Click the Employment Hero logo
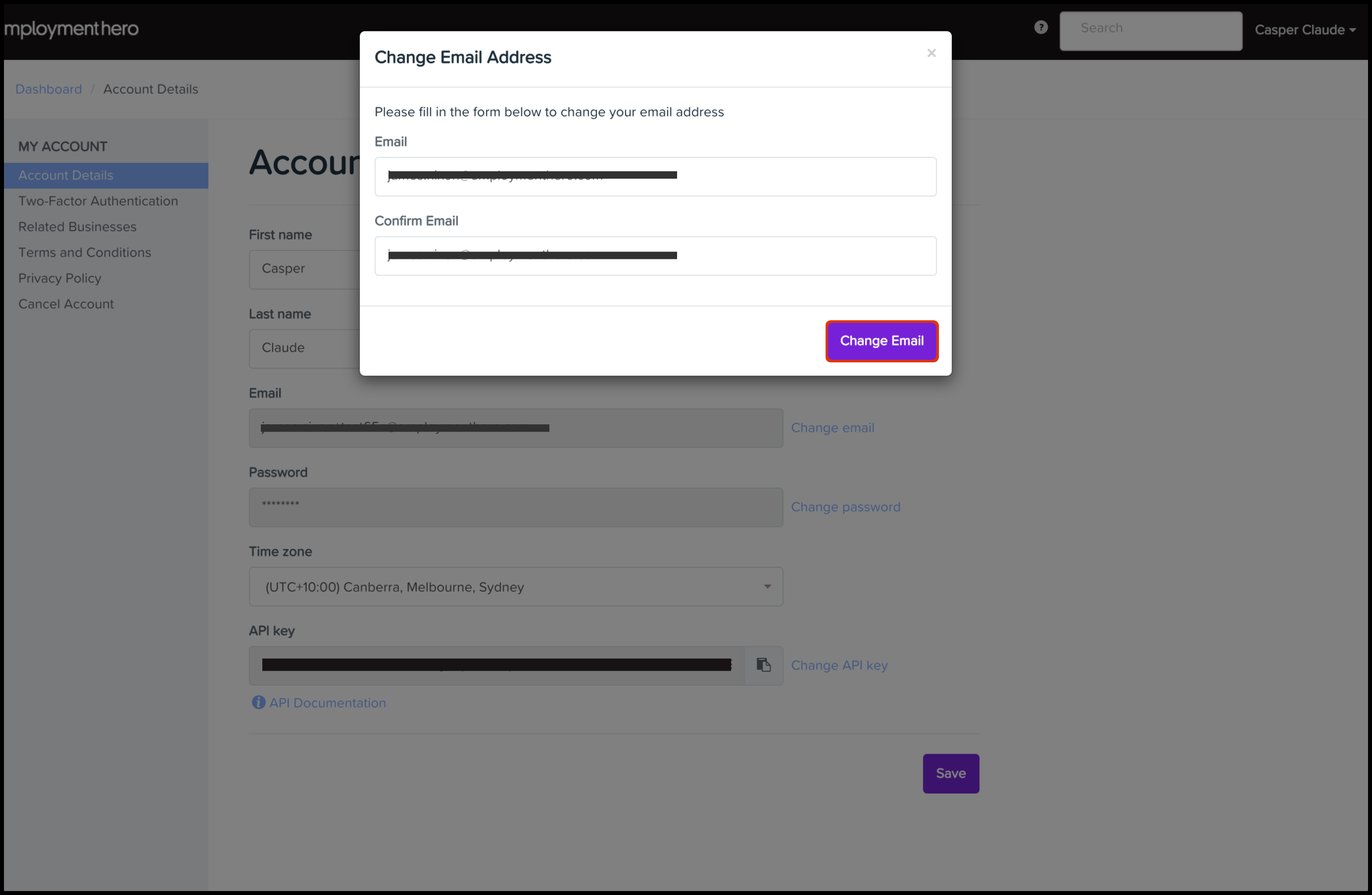 tap(71, 29)
